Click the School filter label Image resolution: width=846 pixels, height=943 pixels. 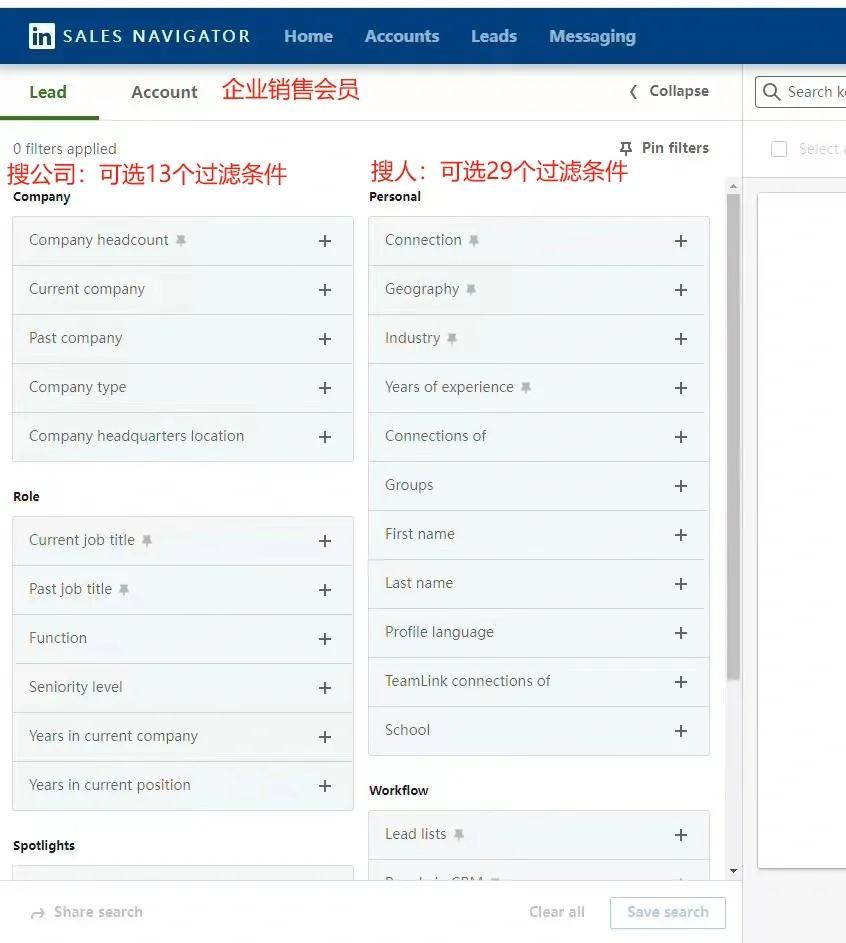pyautogui.click(x=408, y=730)
